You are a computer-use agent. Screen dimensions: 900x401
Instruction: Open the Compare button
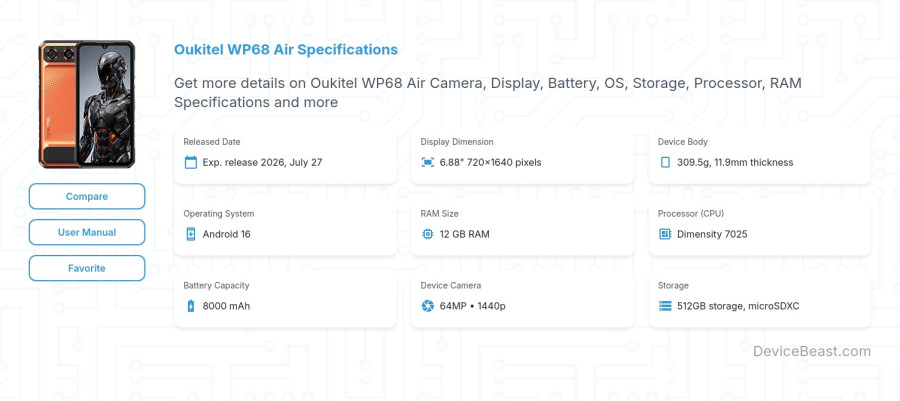(x=87, y=196)
